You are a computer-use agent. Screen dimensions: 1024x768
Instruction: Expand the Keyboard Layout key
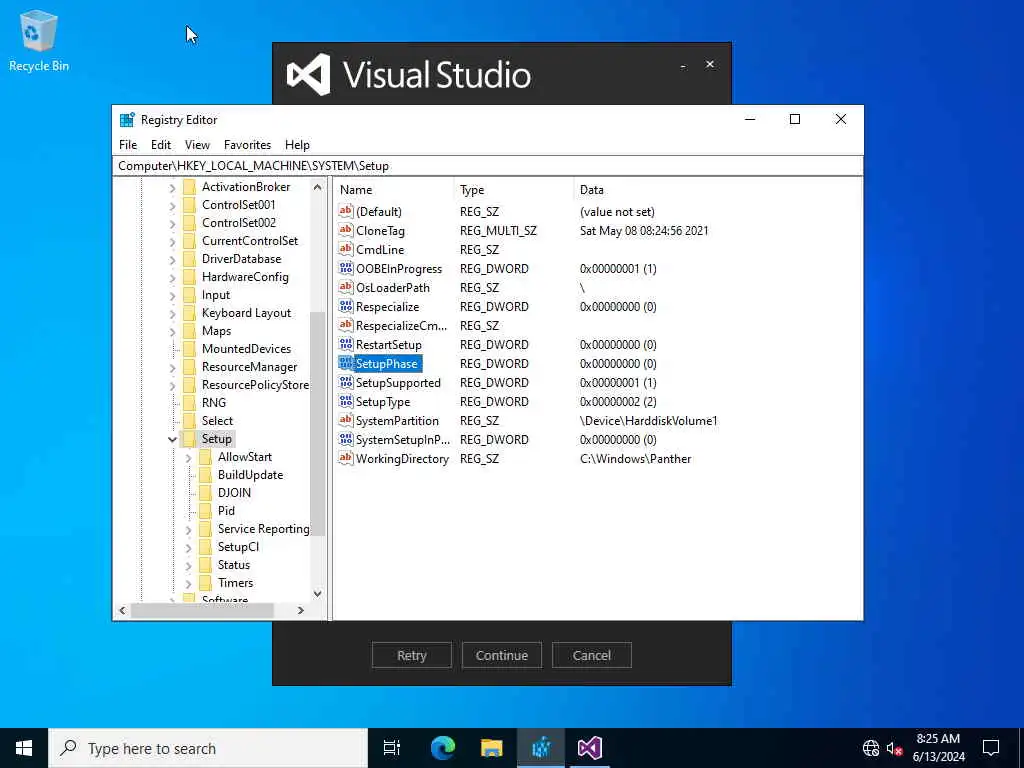[x=172, y=313]
